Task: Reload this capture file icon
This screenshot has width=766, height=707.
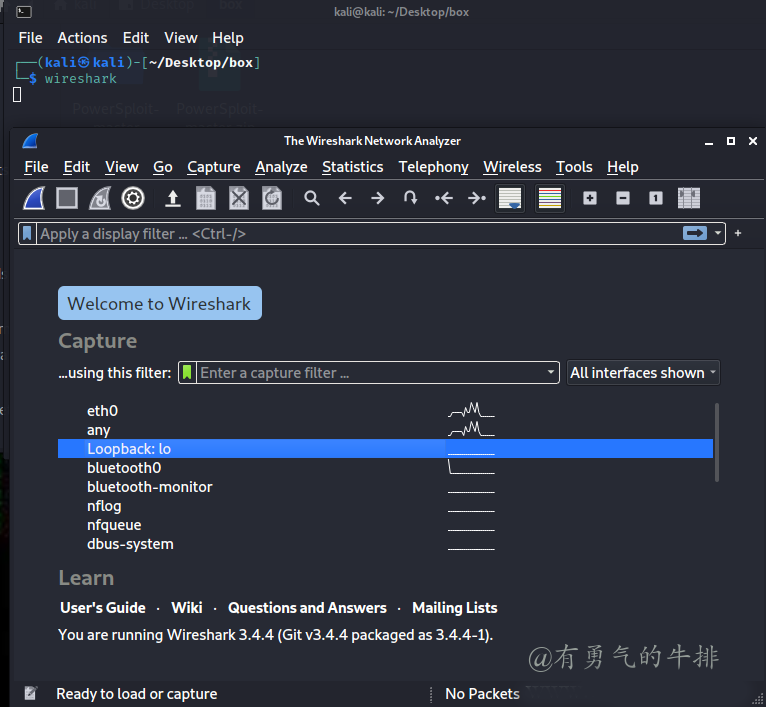Action: click(272, 198)
